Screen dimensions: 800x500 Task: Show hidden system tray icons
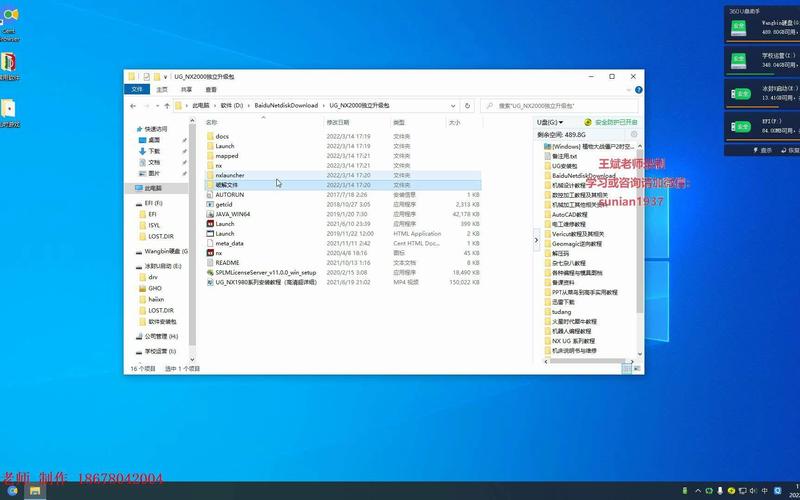tap(697, 491)
